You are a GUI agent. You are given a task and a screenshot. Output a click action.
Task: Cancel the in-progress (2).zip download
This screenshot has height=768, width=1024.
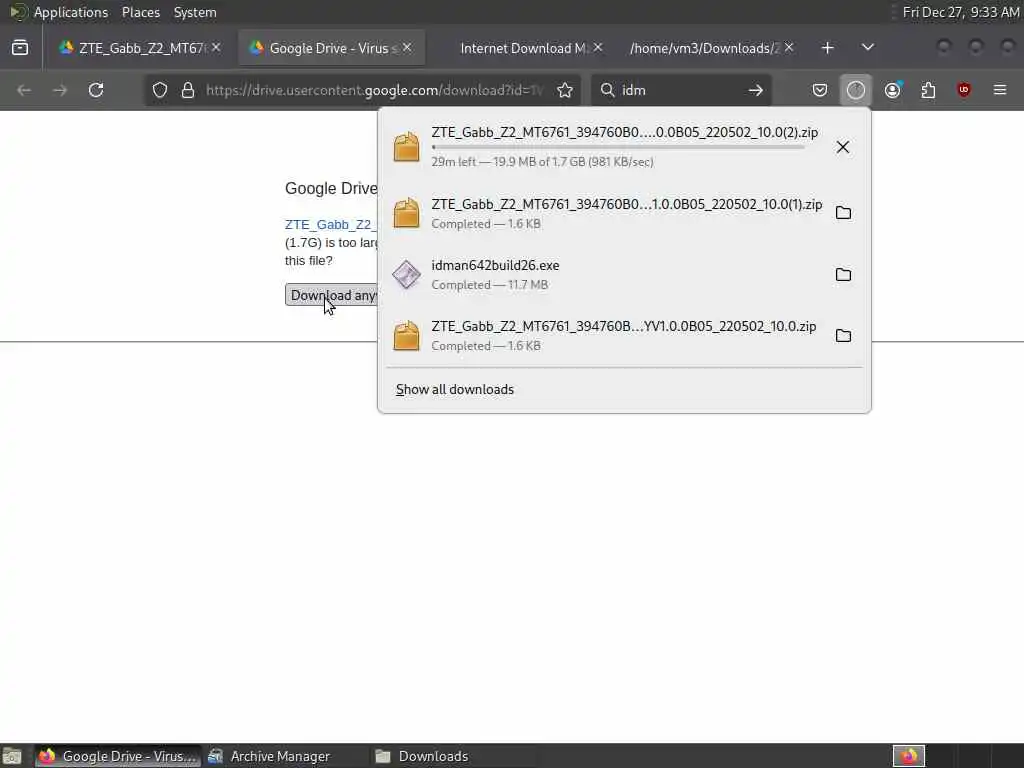(843, 147)
